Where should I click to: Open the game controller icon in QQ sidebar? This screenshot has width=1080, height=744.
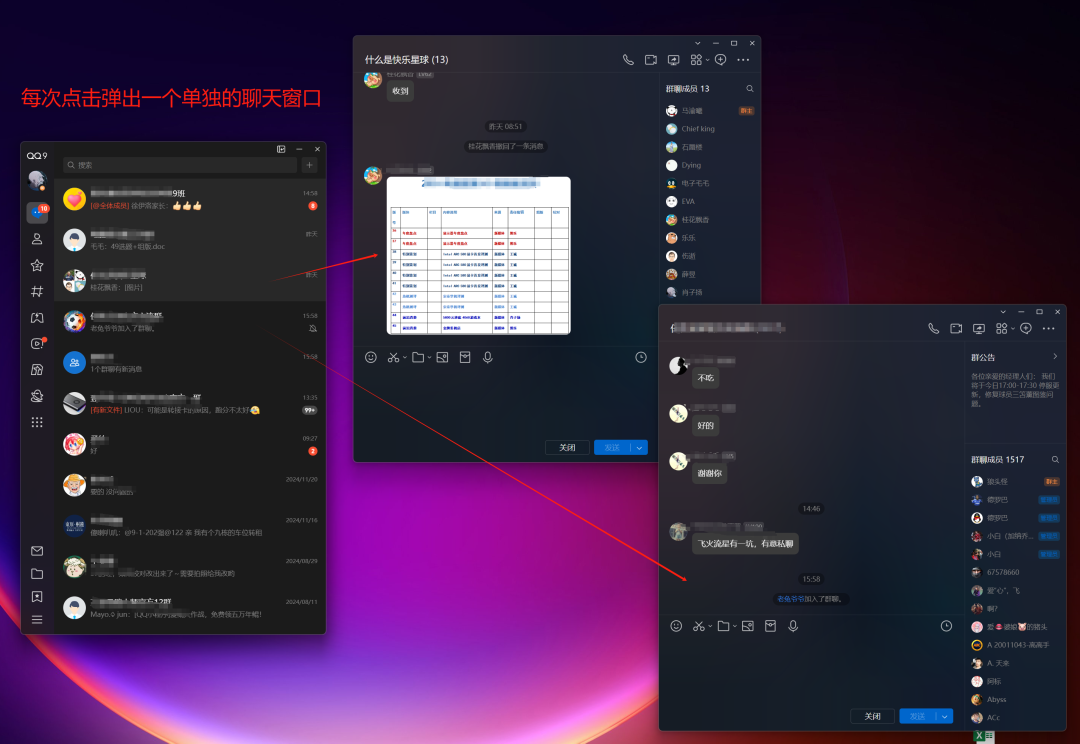click(x=37, y=318)
